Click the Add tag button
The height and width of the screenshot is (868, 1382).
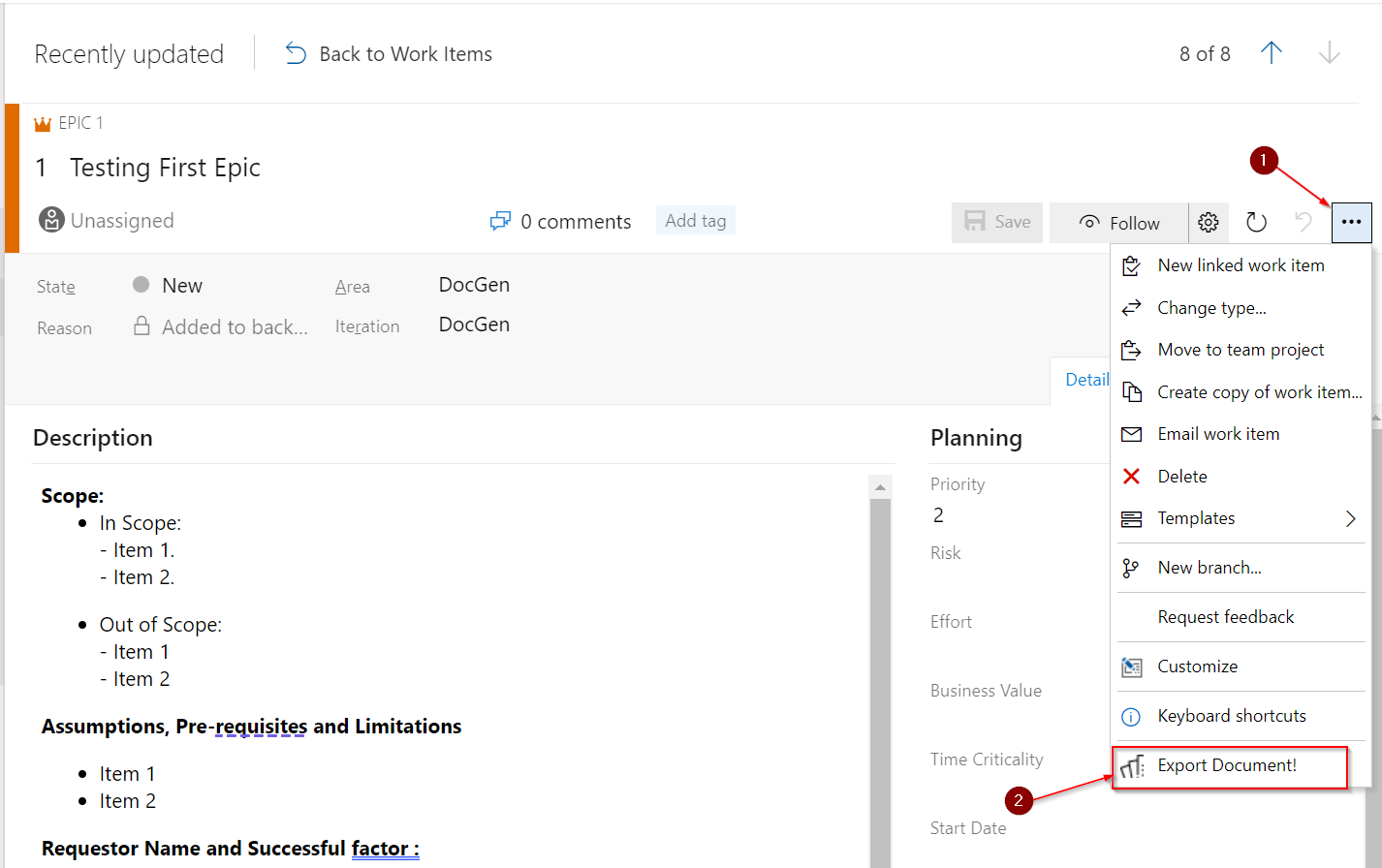pyautogui.click(x=695, y=220)
